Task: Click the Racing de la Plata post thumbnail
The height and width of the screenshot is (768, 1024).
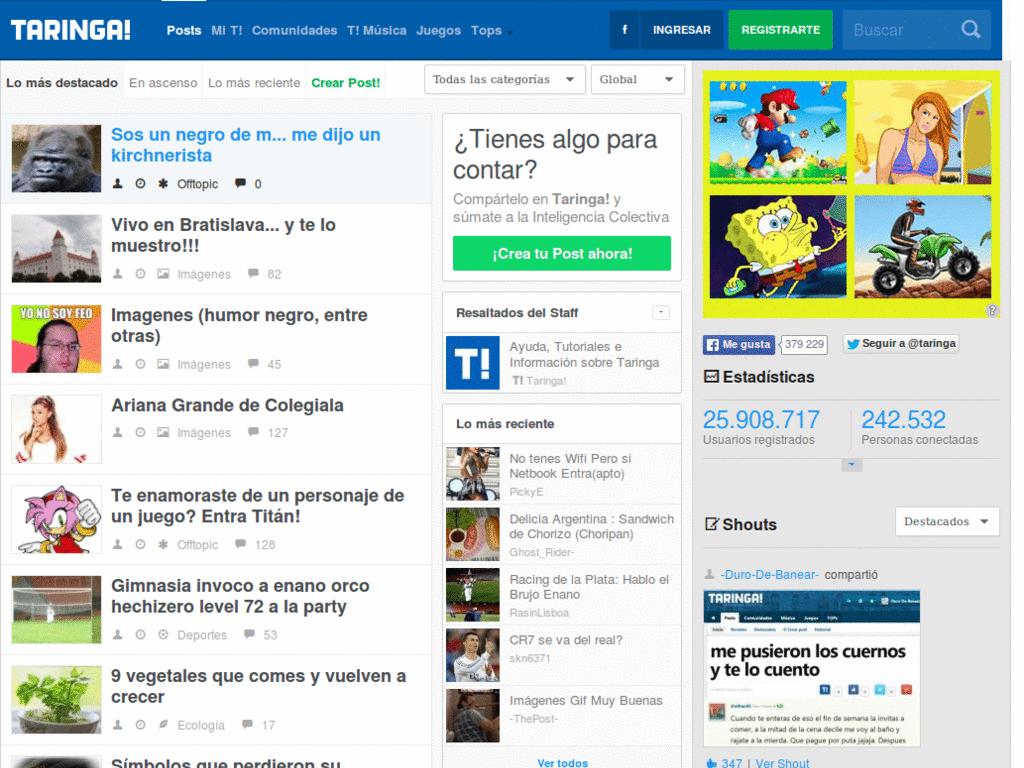Action: click(x=473, y=595)
